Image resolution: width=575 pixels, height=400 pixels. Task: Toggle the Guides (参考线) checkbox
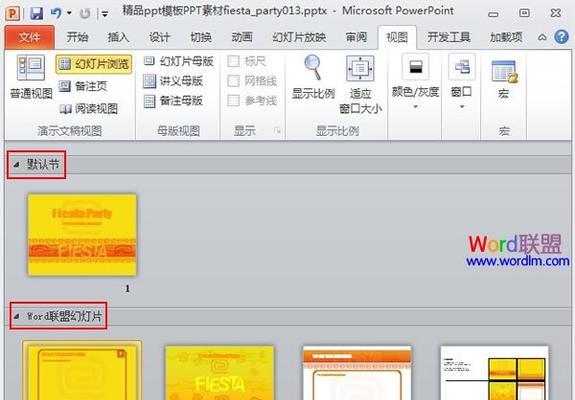pos(234,100)
